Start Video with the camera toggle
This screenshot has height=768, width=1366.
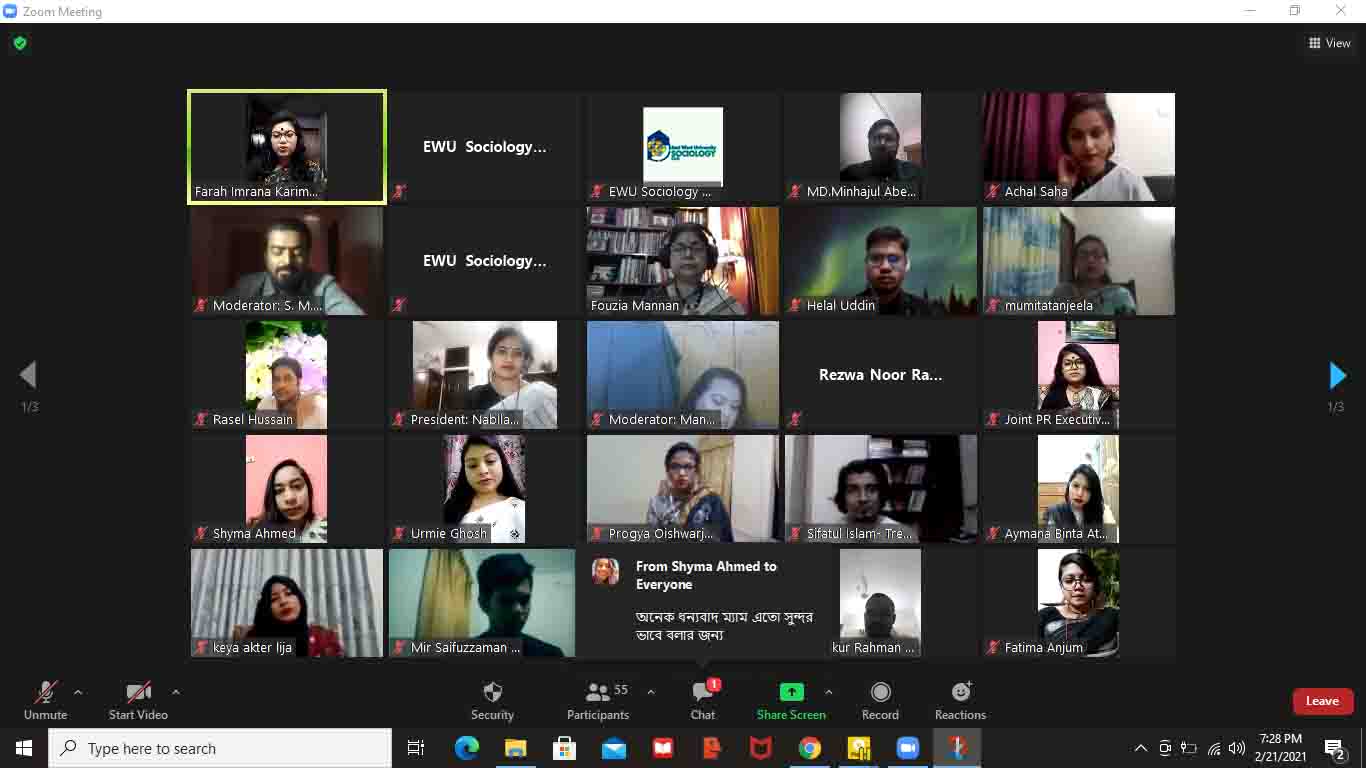(x=138, y=692)
